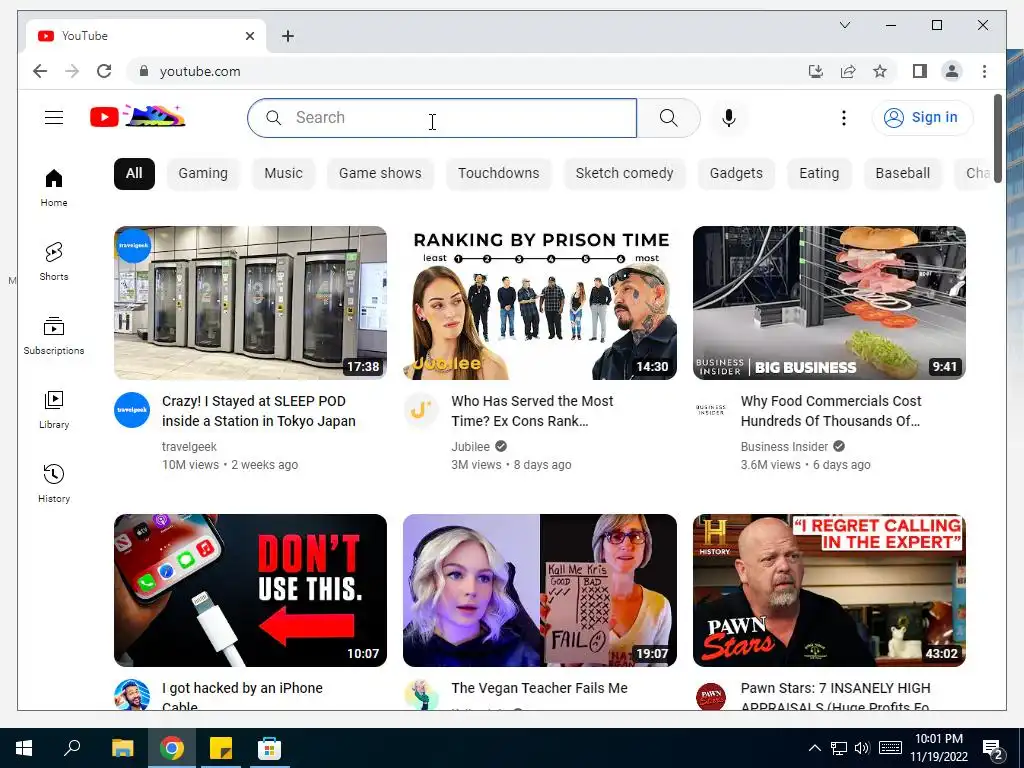Open Jubilee channel name link
1024x768 pixels.
pyautogui.click(x=470, y=447)
